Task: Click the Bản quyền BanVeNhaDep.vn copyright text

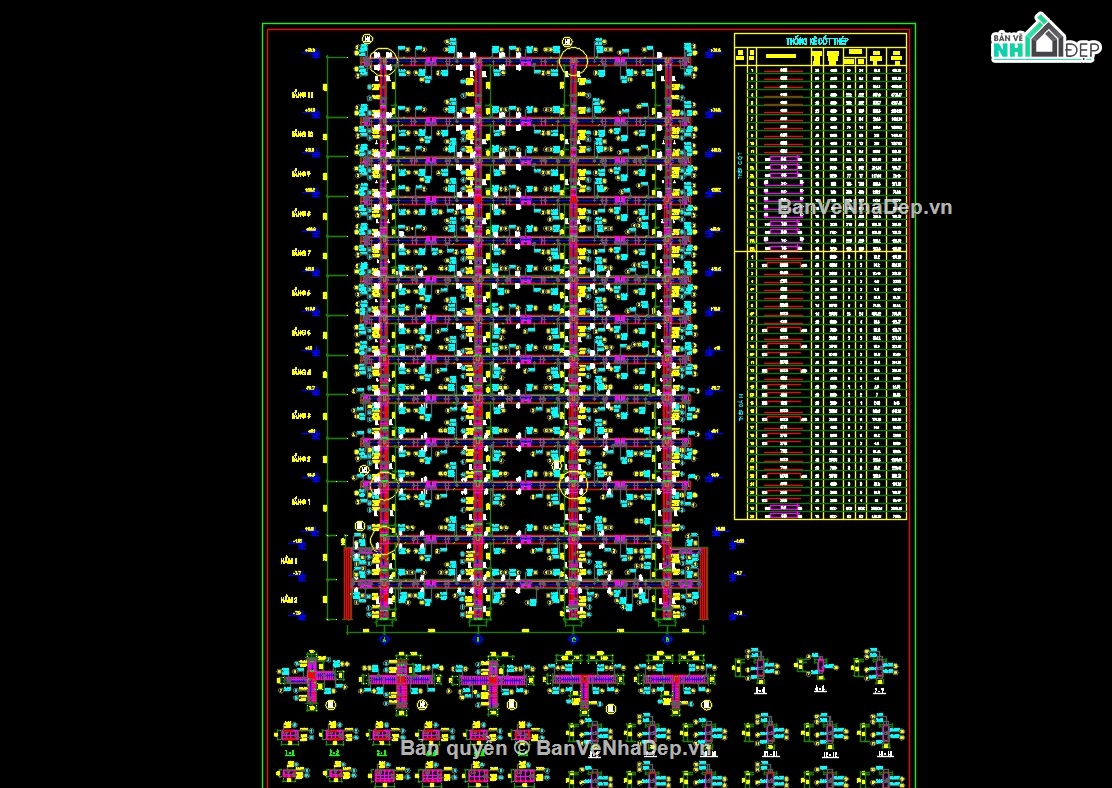Action: pos(555,748)
